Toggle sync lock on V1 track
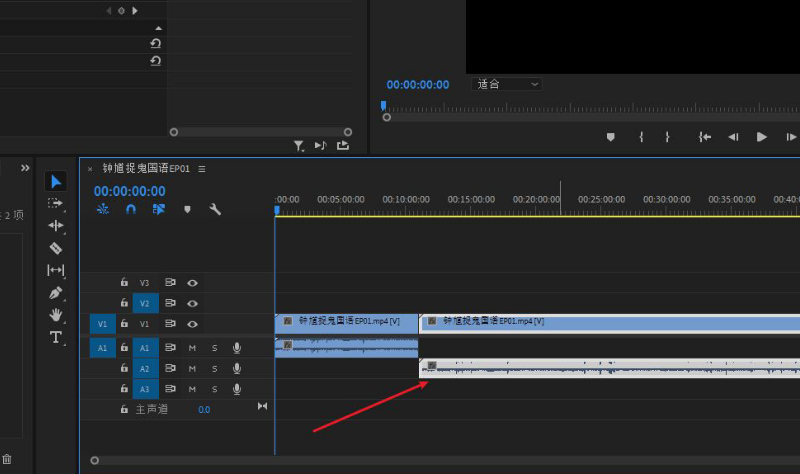 click(170, 323)
